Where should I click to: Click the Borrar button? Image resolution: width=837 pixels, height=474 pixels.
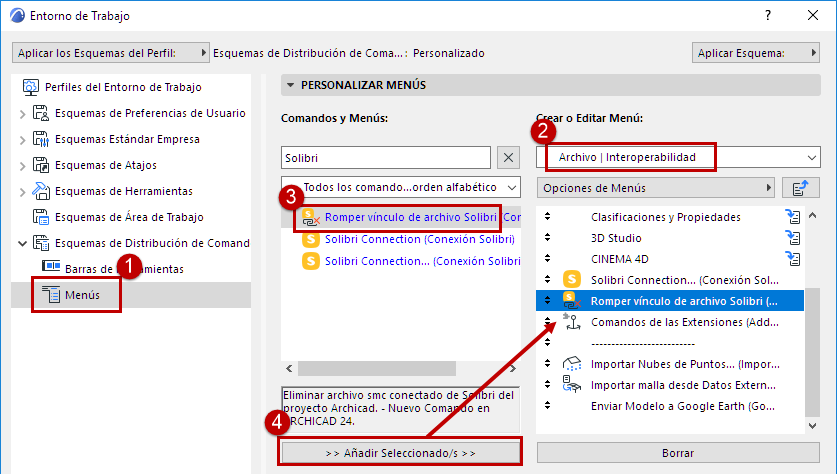(678, 453)
